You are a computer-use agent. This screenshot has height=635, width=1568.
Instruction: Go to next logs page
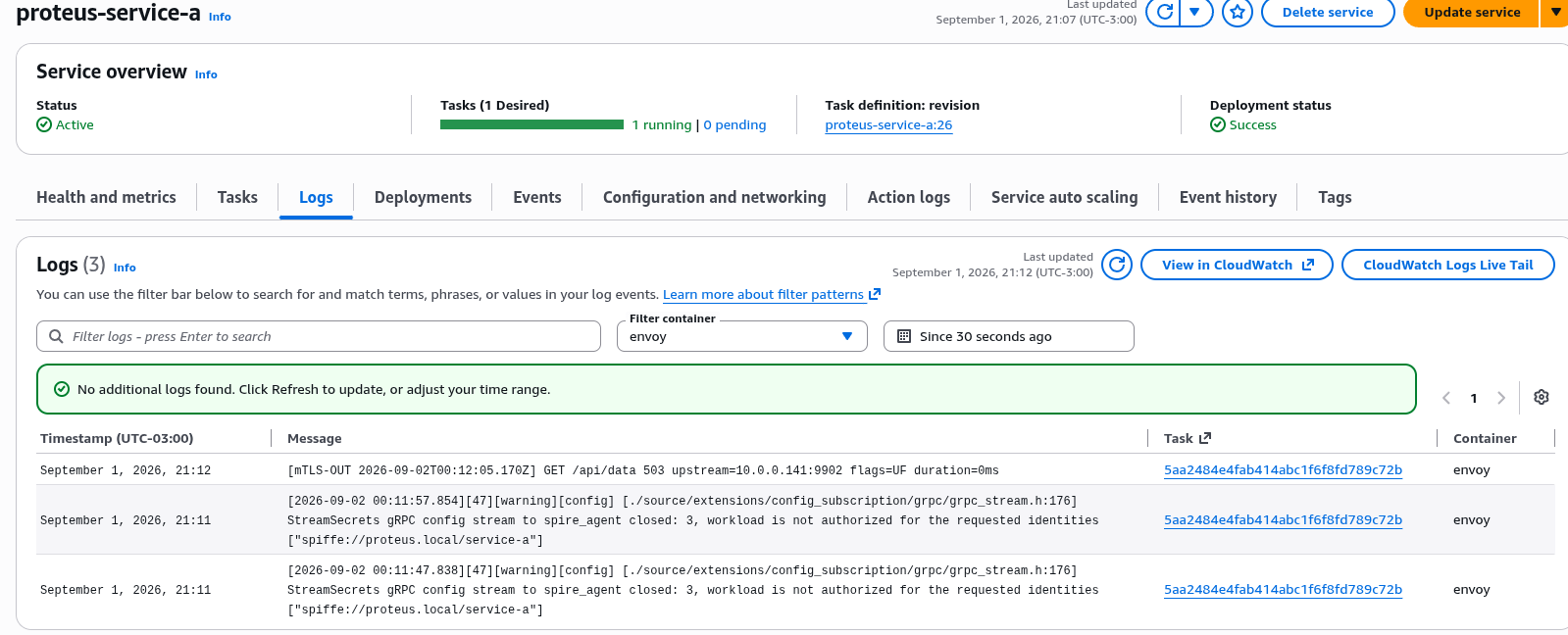1501,398
